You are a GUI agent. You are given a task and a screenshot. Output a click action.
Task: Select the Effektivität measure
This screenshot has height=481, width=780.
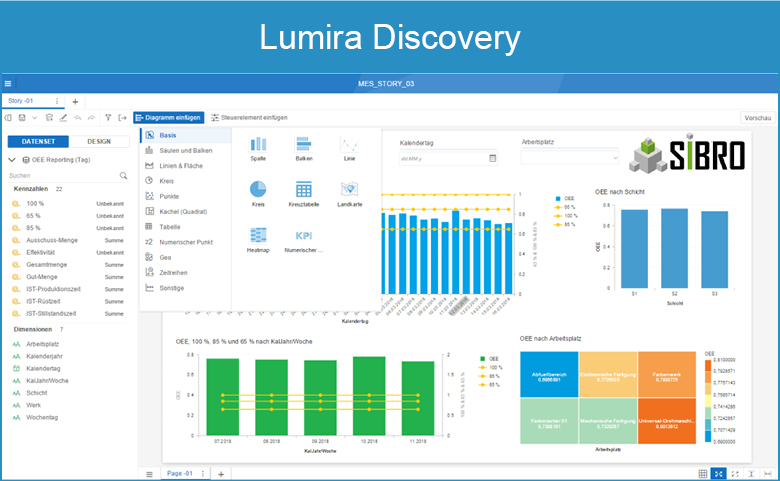[68, 253]
